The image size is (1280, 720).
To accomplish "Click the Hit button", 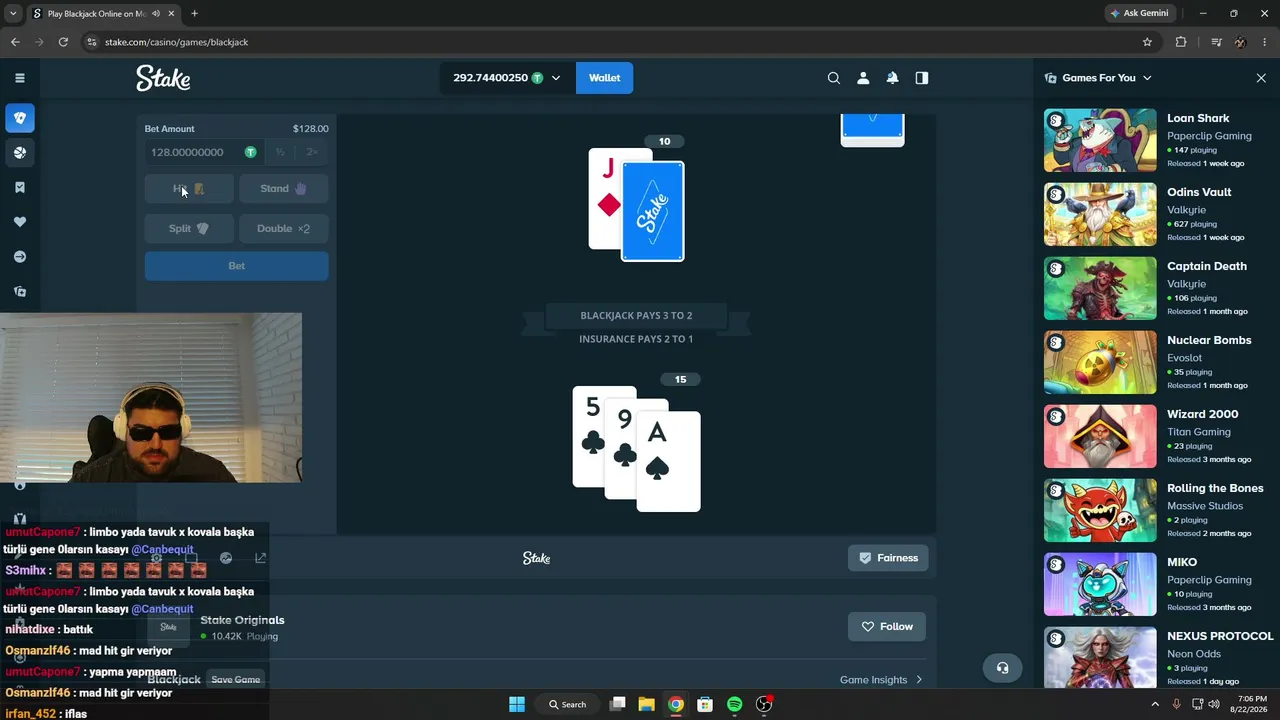I will tap(189, 188).
